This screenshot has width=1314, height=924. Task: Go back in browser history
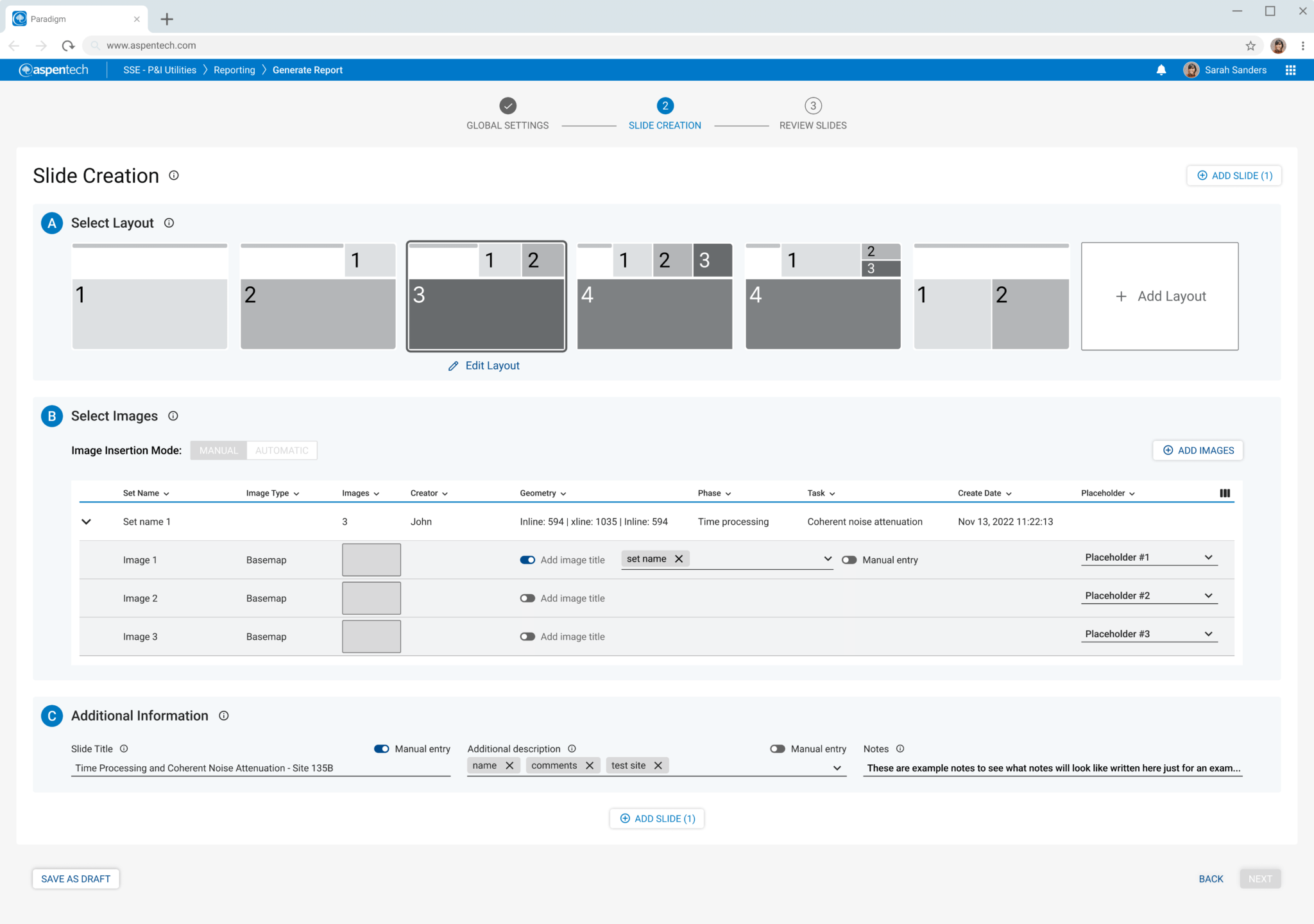[14, 46]
